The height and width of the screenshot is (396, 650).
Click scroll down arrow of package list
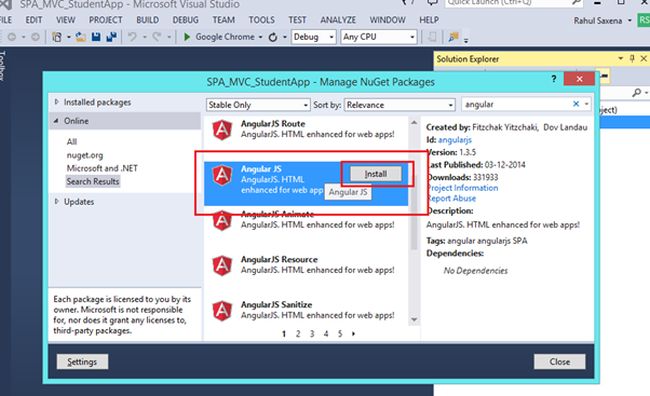[x=414, y=320]
